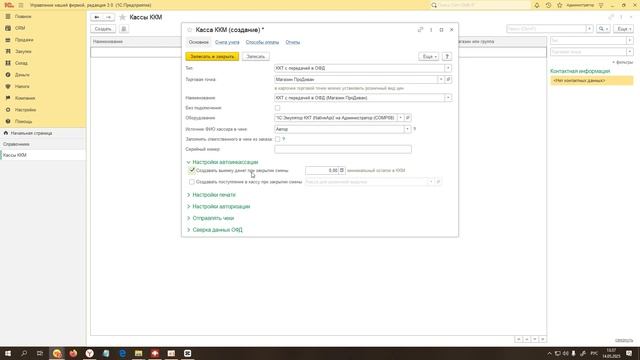This screenshot has height=360, width=640.
Task: Enable Создавать поступление в кассу при закрытии смены
Action: (x=191, y=182)
